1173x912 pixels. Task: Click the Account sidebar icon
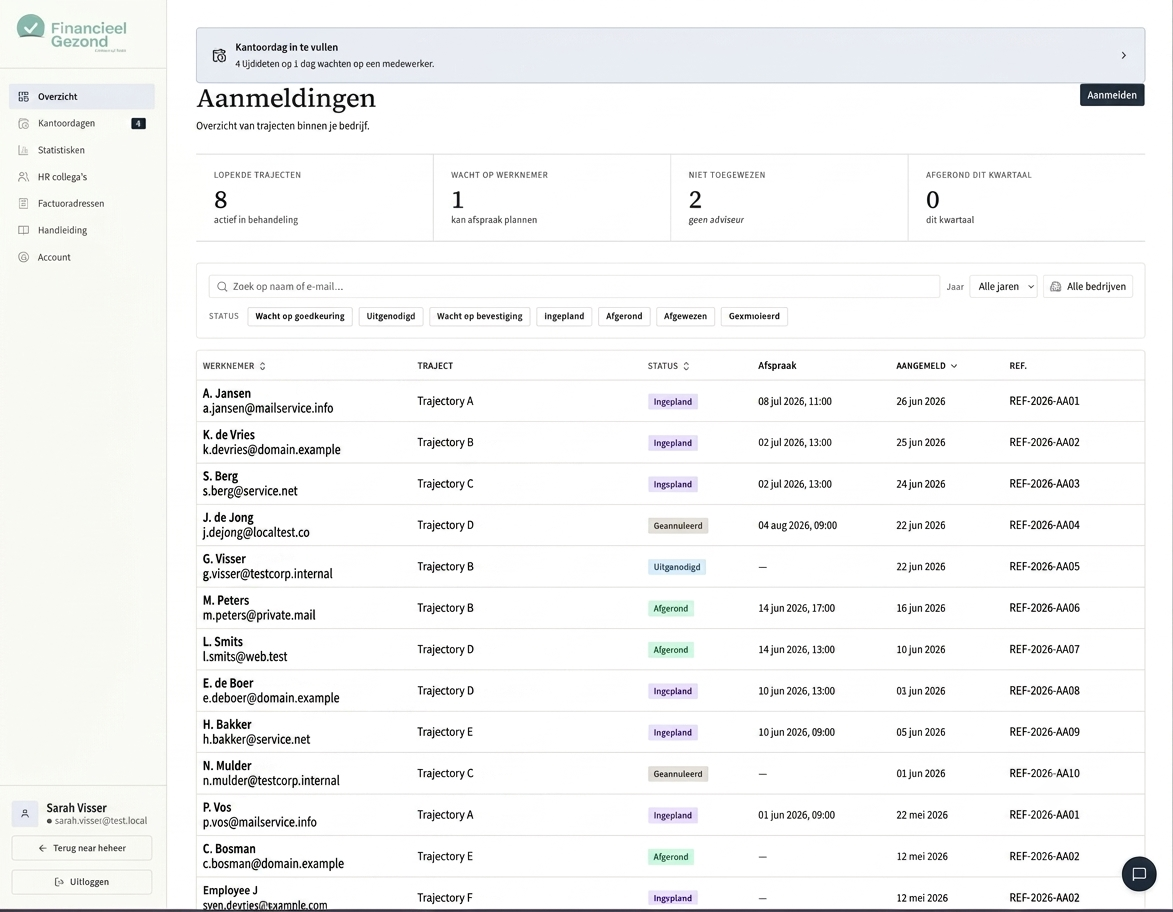[x=23, y=257]
